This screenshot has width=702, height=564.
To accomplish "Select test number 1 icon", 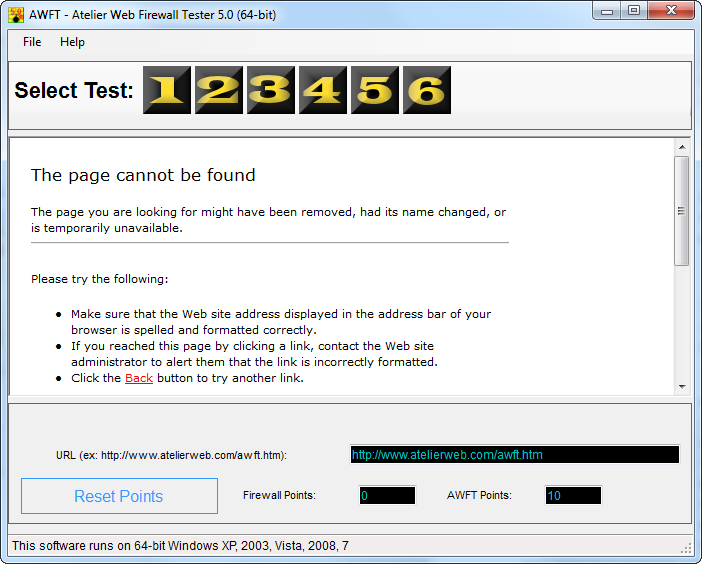I will click(x=167, y=90).
